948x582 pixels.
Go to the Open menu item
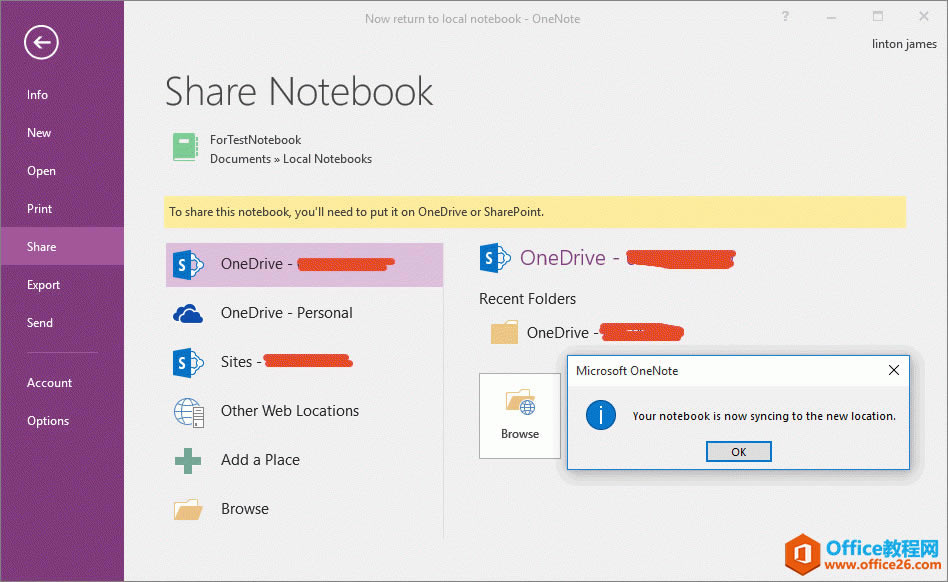coord(42,171)
